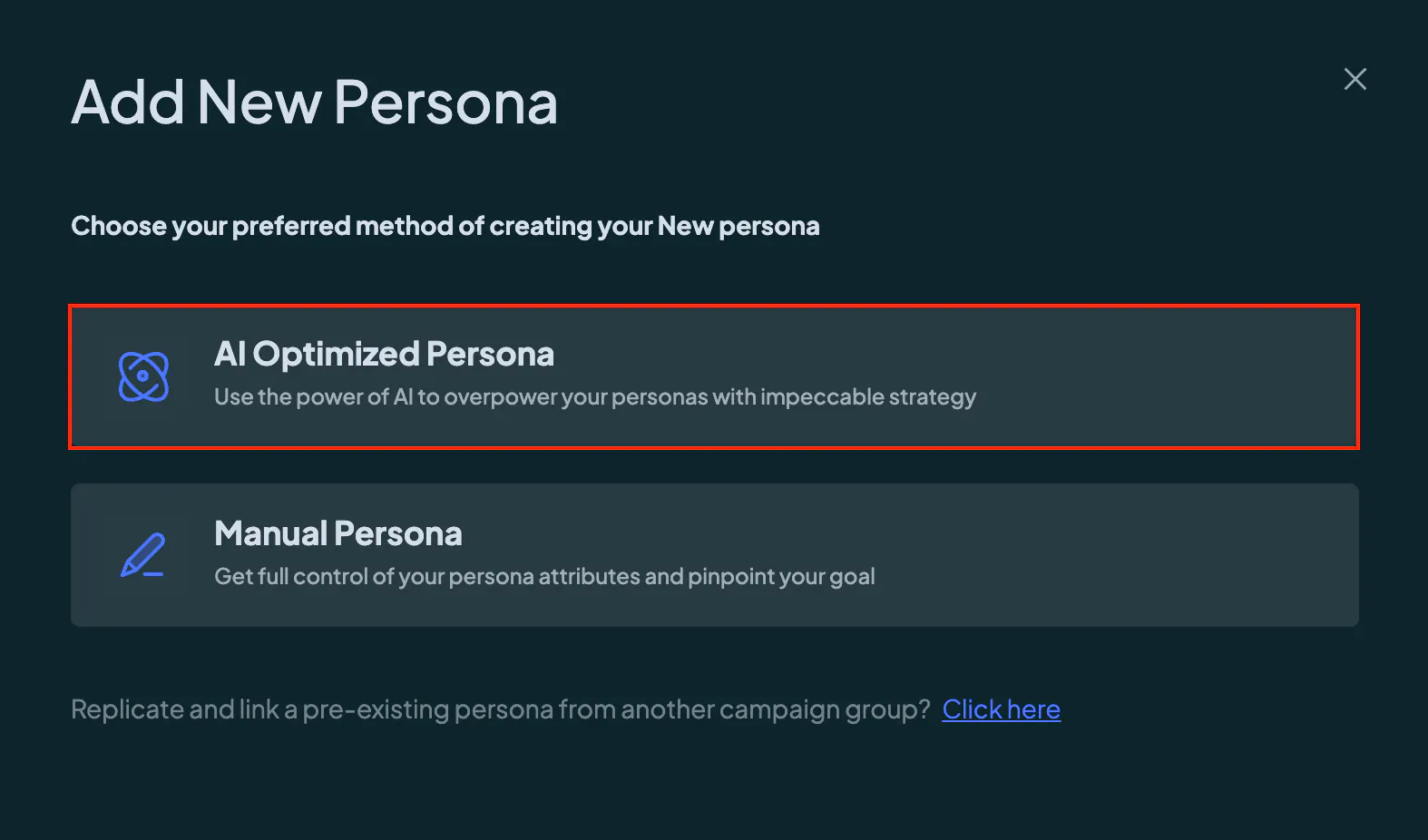This screenshot has height=840, width=1428.
Task: Select the AI Optimized Persona option
Action: [714, 376]
